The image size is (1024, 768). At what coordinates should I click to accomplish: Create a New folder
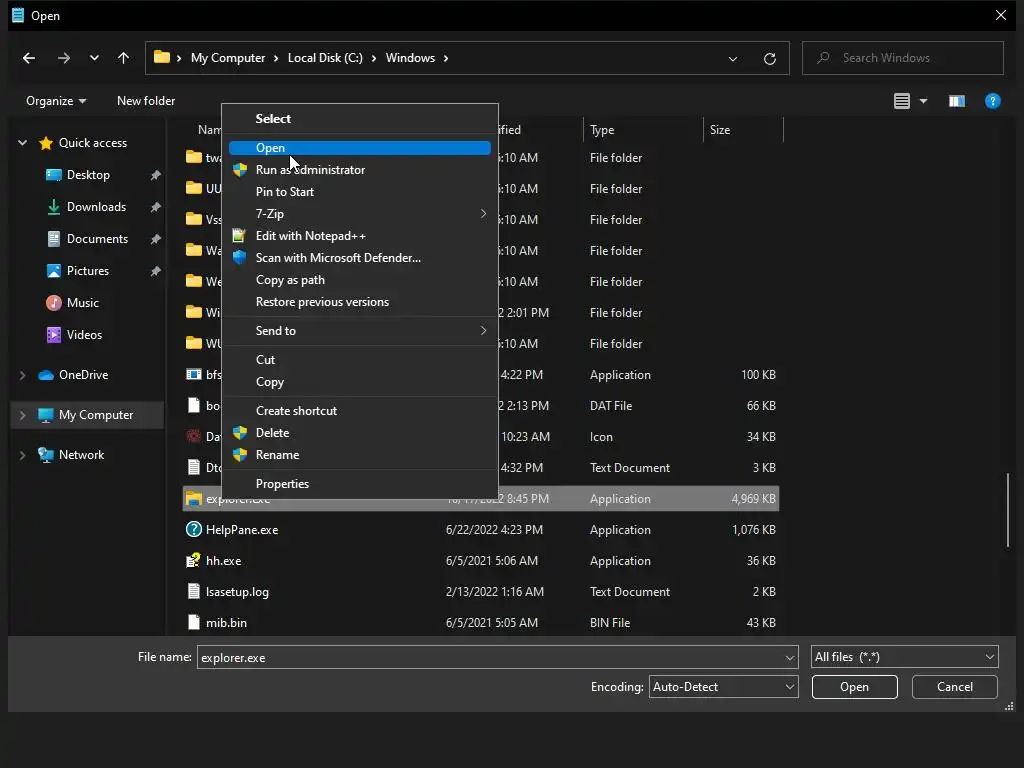point(146,101)
